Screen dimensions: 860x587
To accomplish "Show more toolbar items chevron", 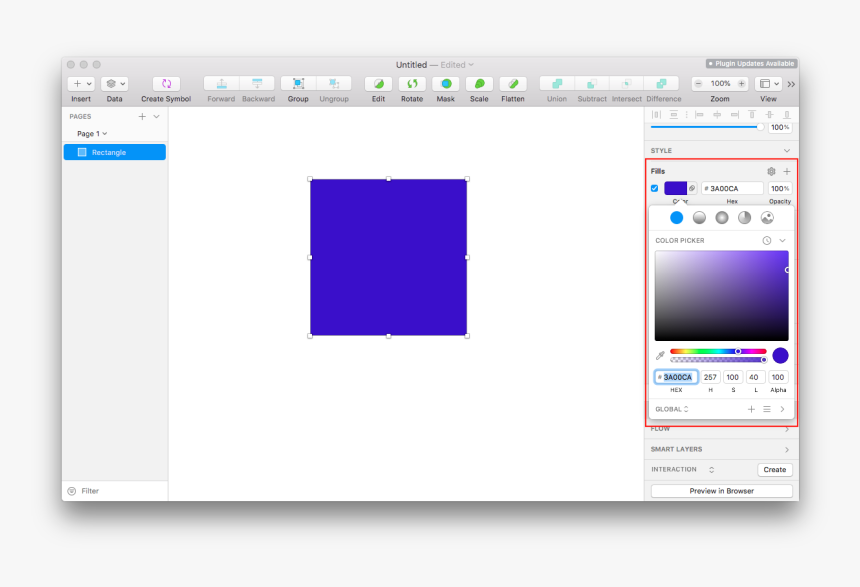I will 791,84.
